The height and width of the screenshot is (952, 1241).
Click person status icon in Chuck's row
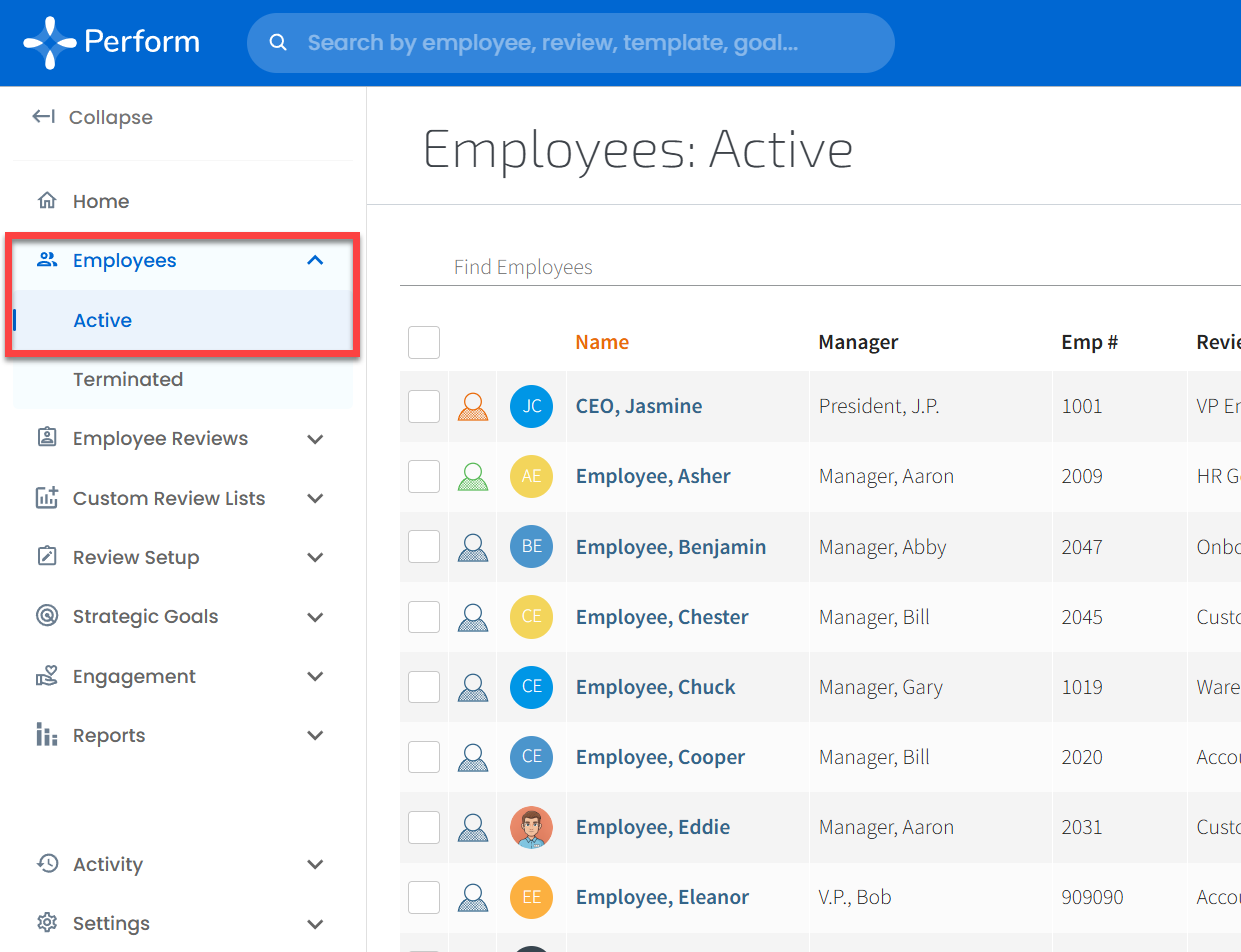(473, 687)
